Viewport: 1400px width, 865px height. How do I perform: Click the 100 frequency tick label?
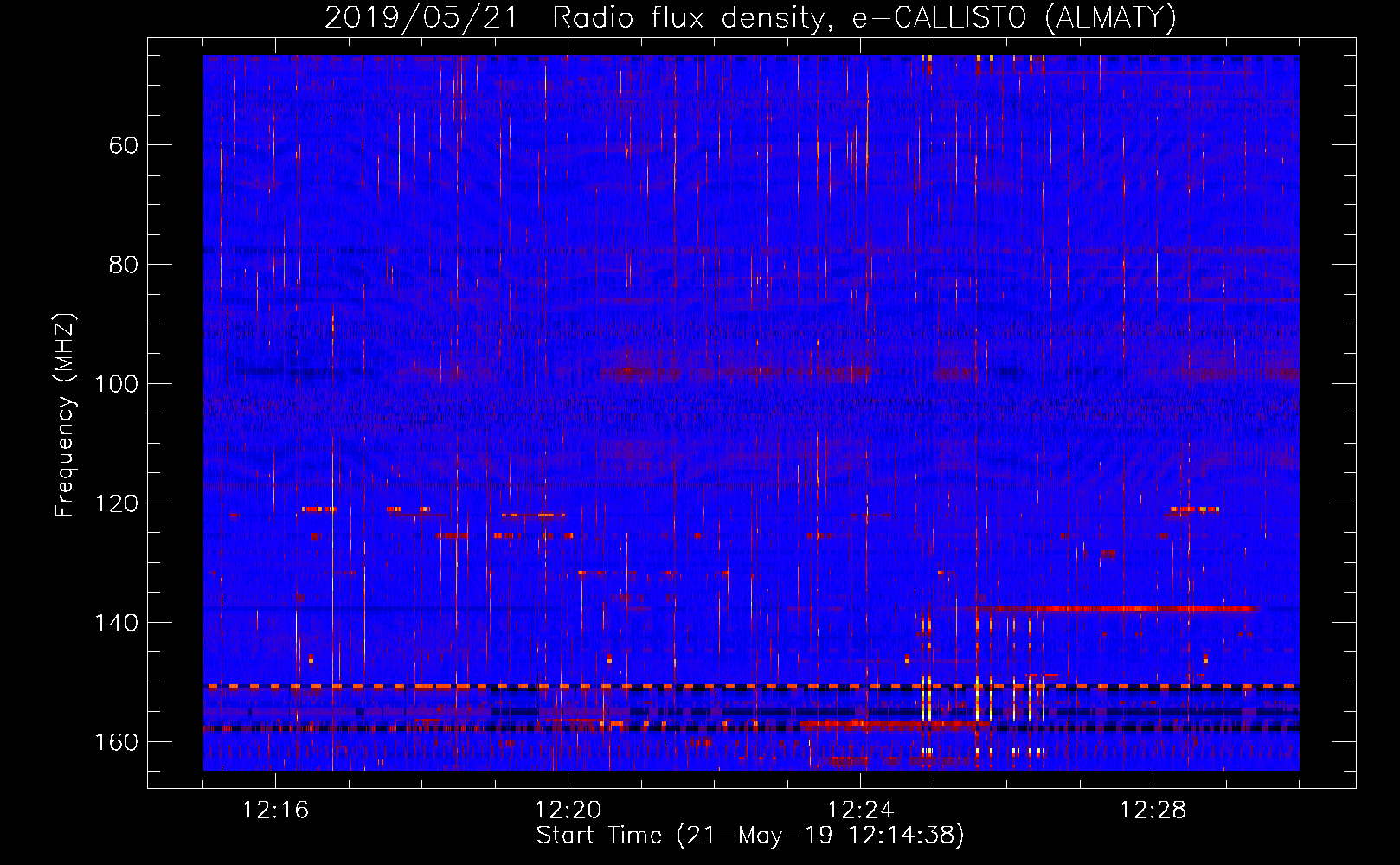116,384
